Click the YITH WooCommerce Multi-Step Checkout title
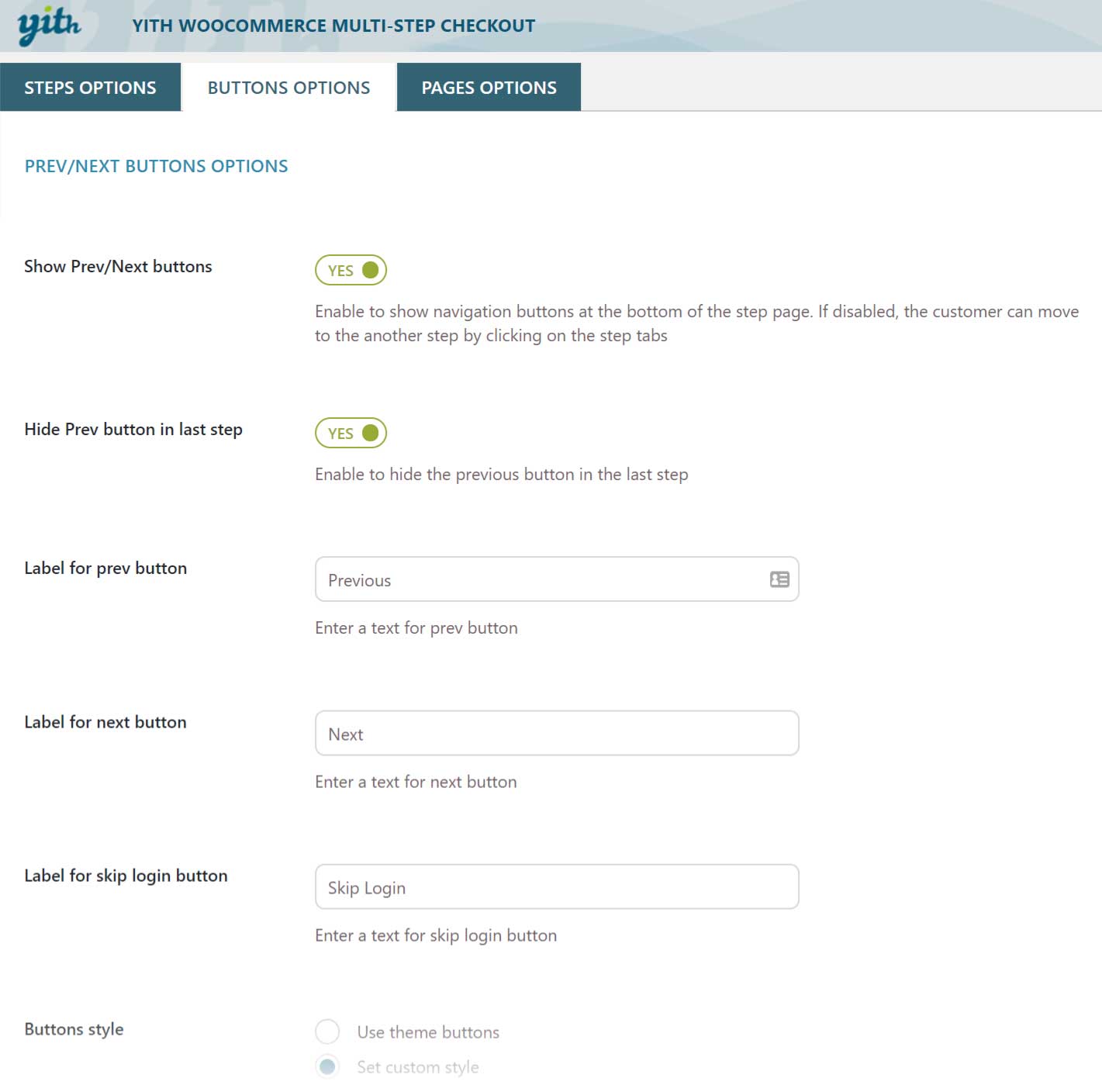 (333, 26)
